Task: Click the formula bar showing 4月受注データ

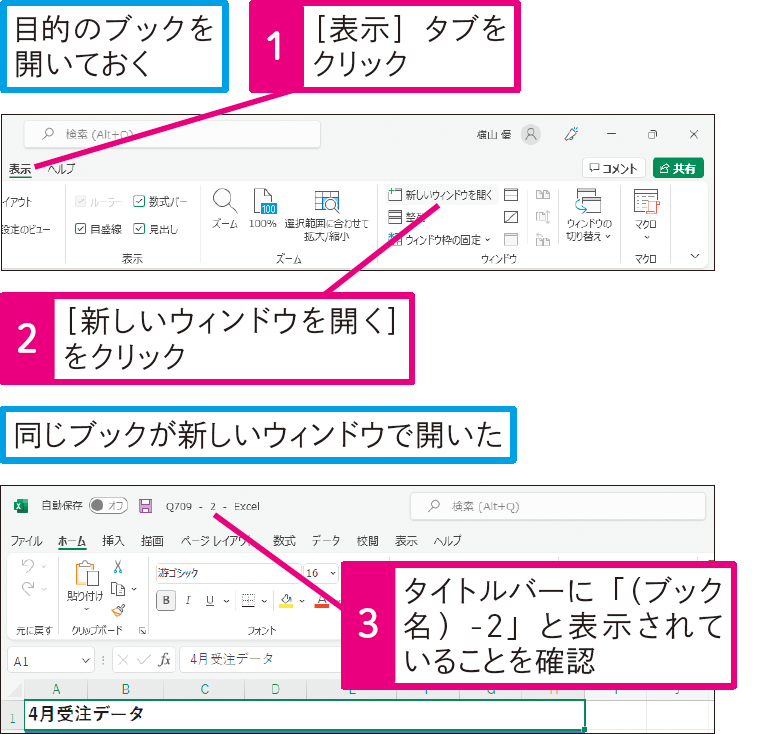Action: (x=260, y=660)
